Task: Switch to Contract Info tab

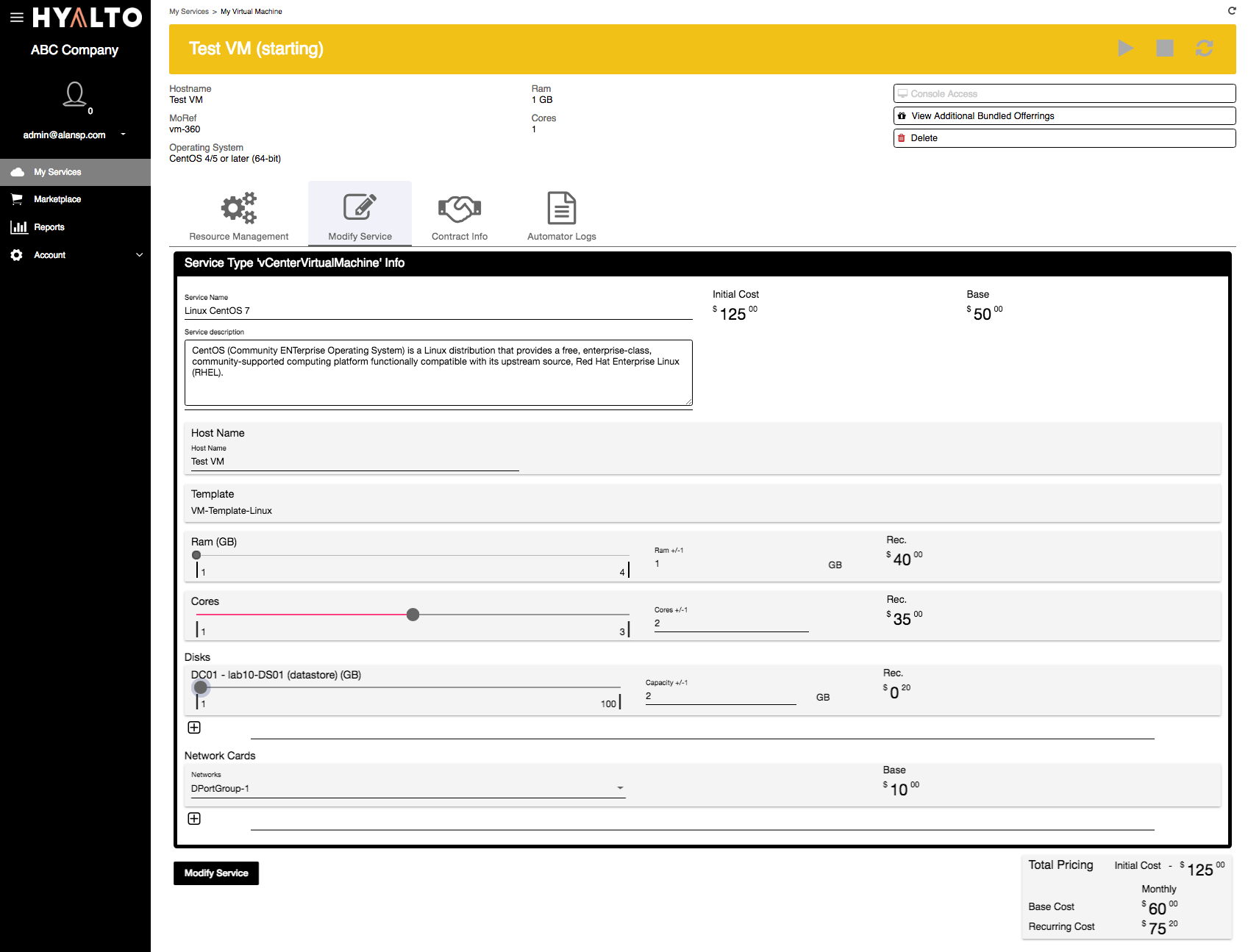Action: point(460,215)
